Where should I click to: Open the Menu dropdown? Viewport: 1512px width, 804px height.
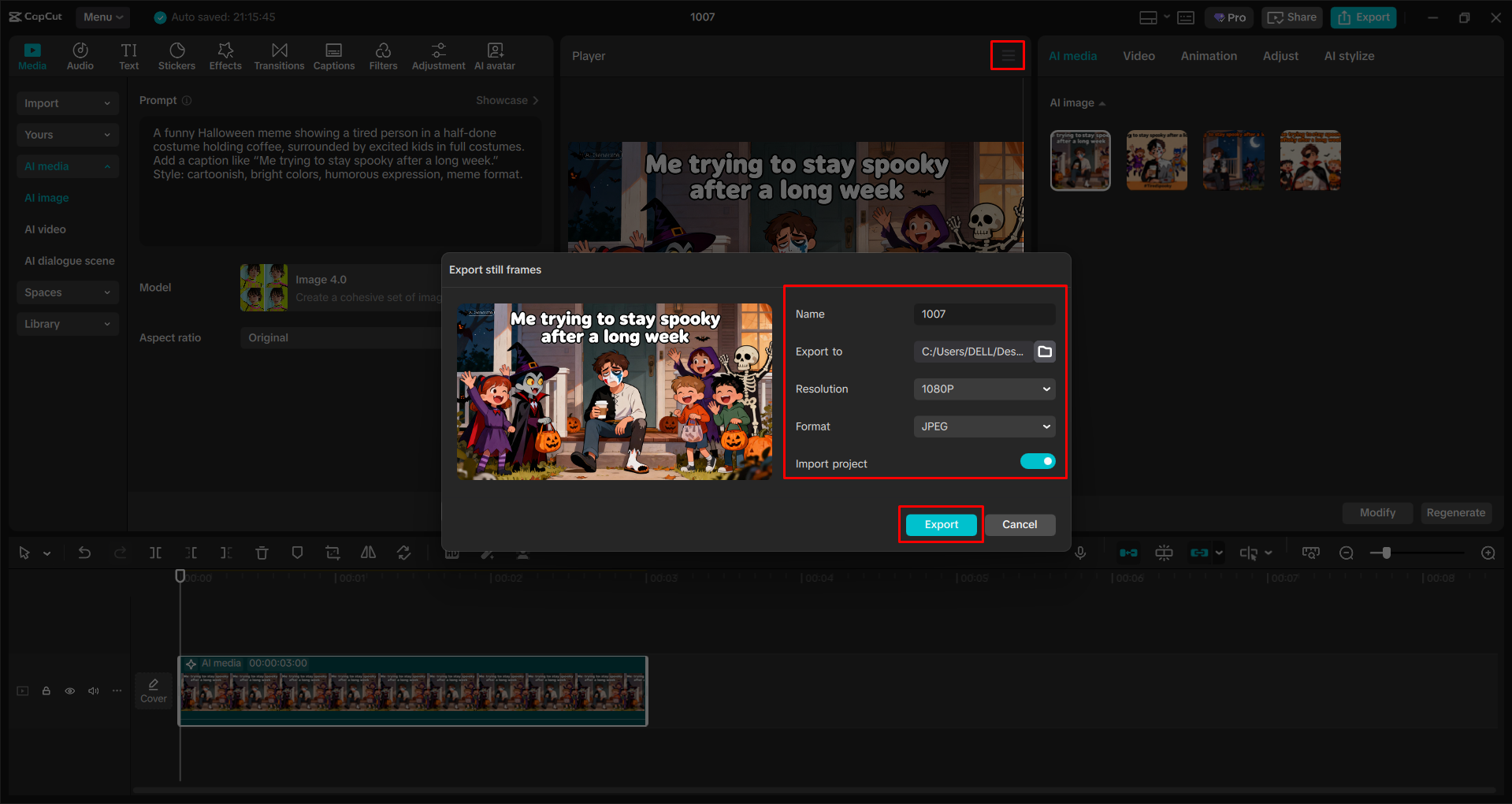[x=102, y=17]
